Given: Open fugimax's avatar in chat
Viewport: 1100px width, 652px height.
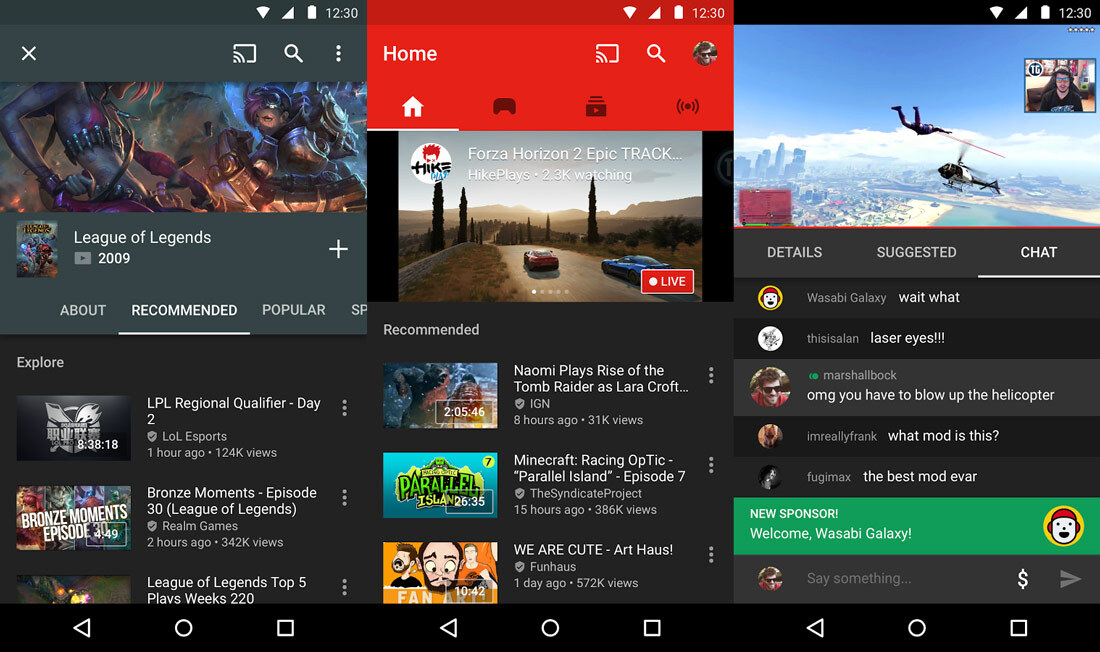Looking at the screenshot, I should [770, 477].
